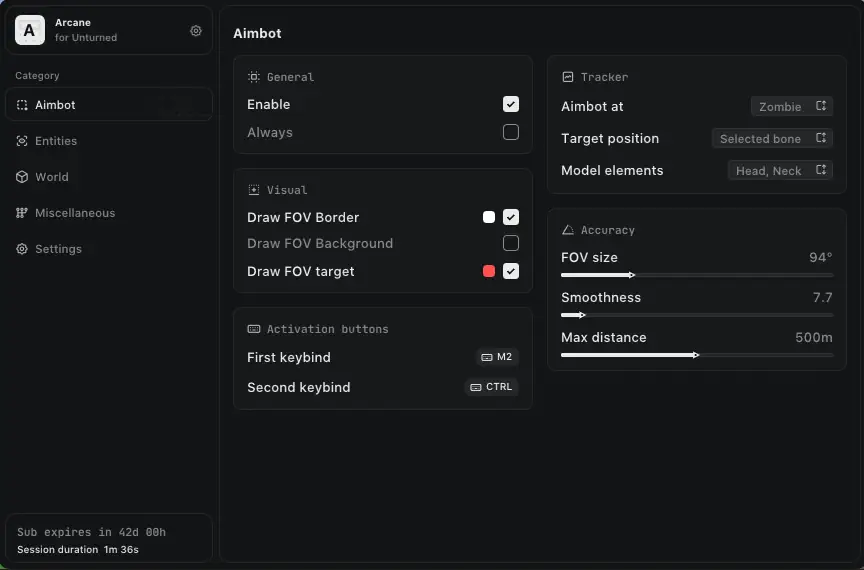Check Draw FOV Background checkbox
The image size is (864, 570).
511,243
